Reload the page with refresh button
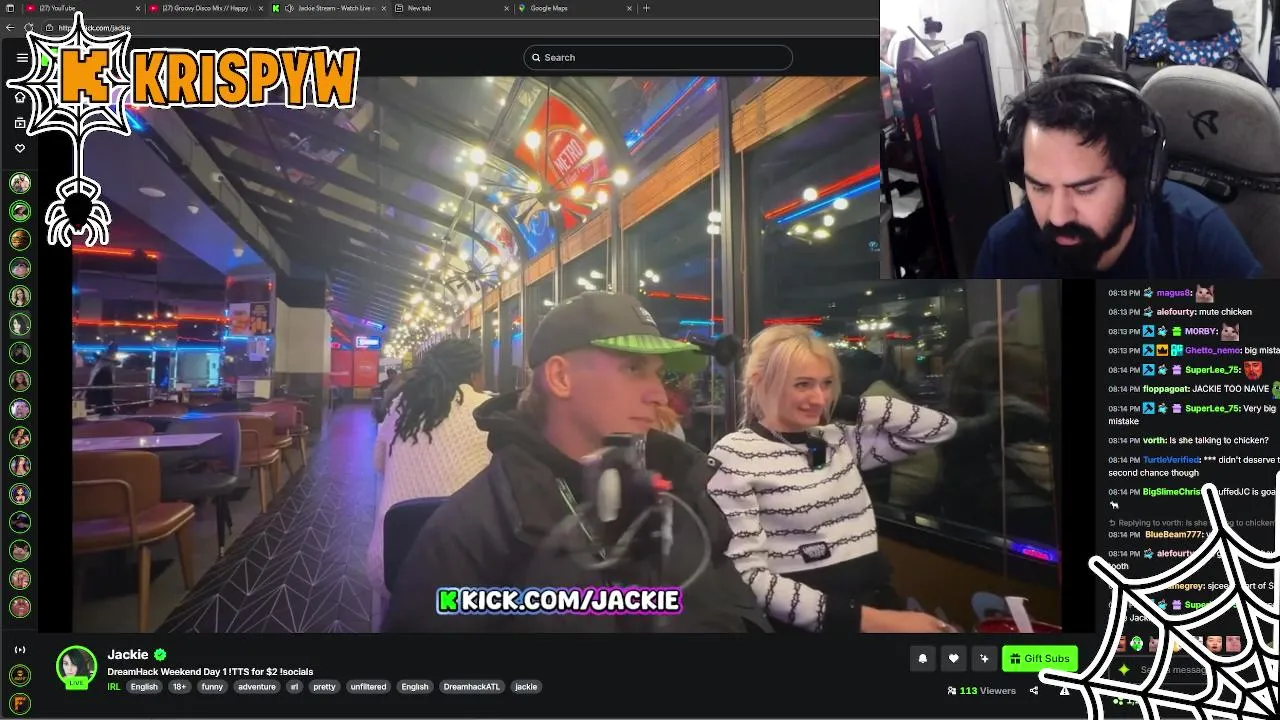Screen dimensions: 1280x720 pos(28,28)
